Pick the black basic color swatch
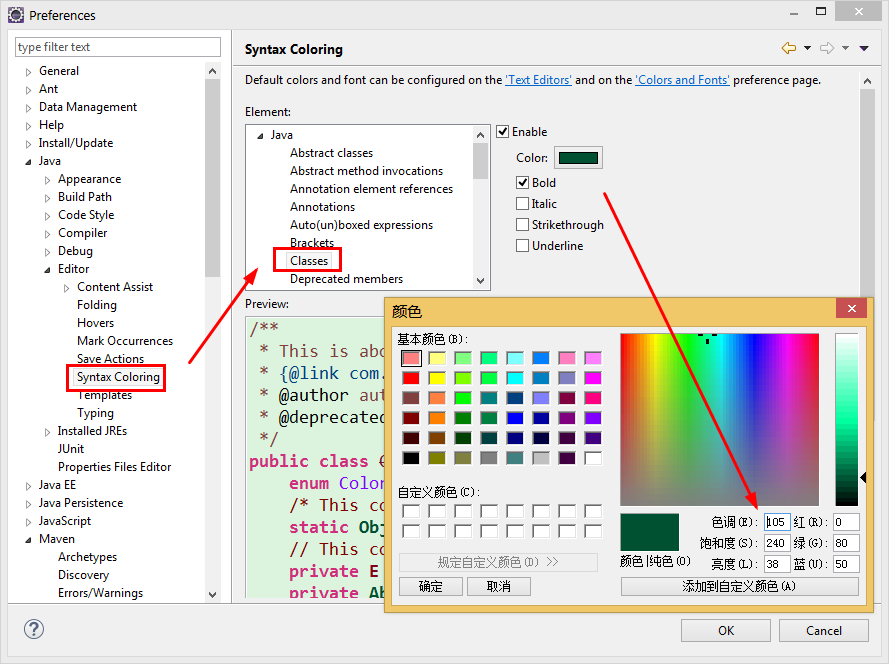This screenshot has width=889, height=664. 411,458
